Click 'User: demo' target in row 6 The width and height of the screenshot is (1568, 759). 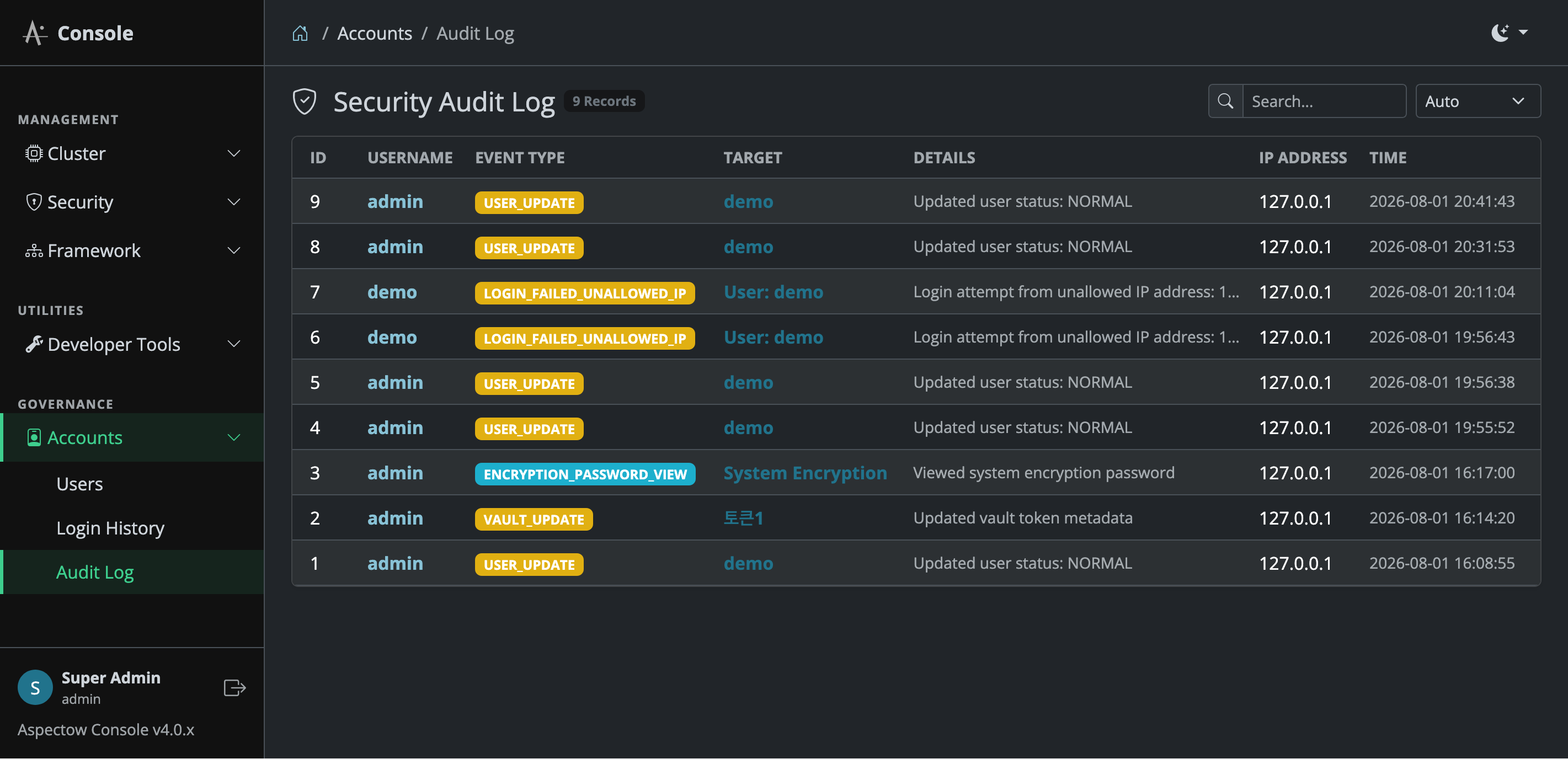(773, 337)
